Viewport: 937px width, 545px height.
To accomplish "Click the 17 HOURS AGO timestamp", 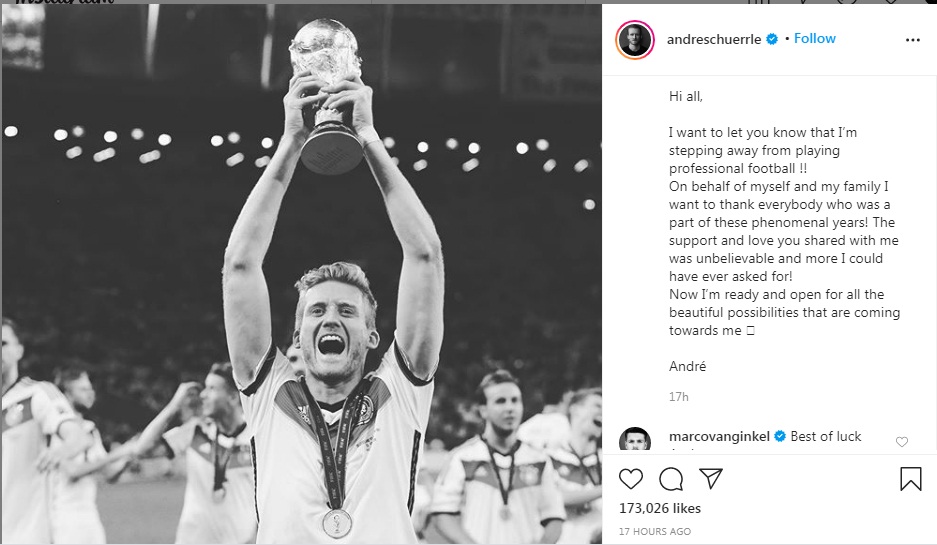I will point(653,530).
